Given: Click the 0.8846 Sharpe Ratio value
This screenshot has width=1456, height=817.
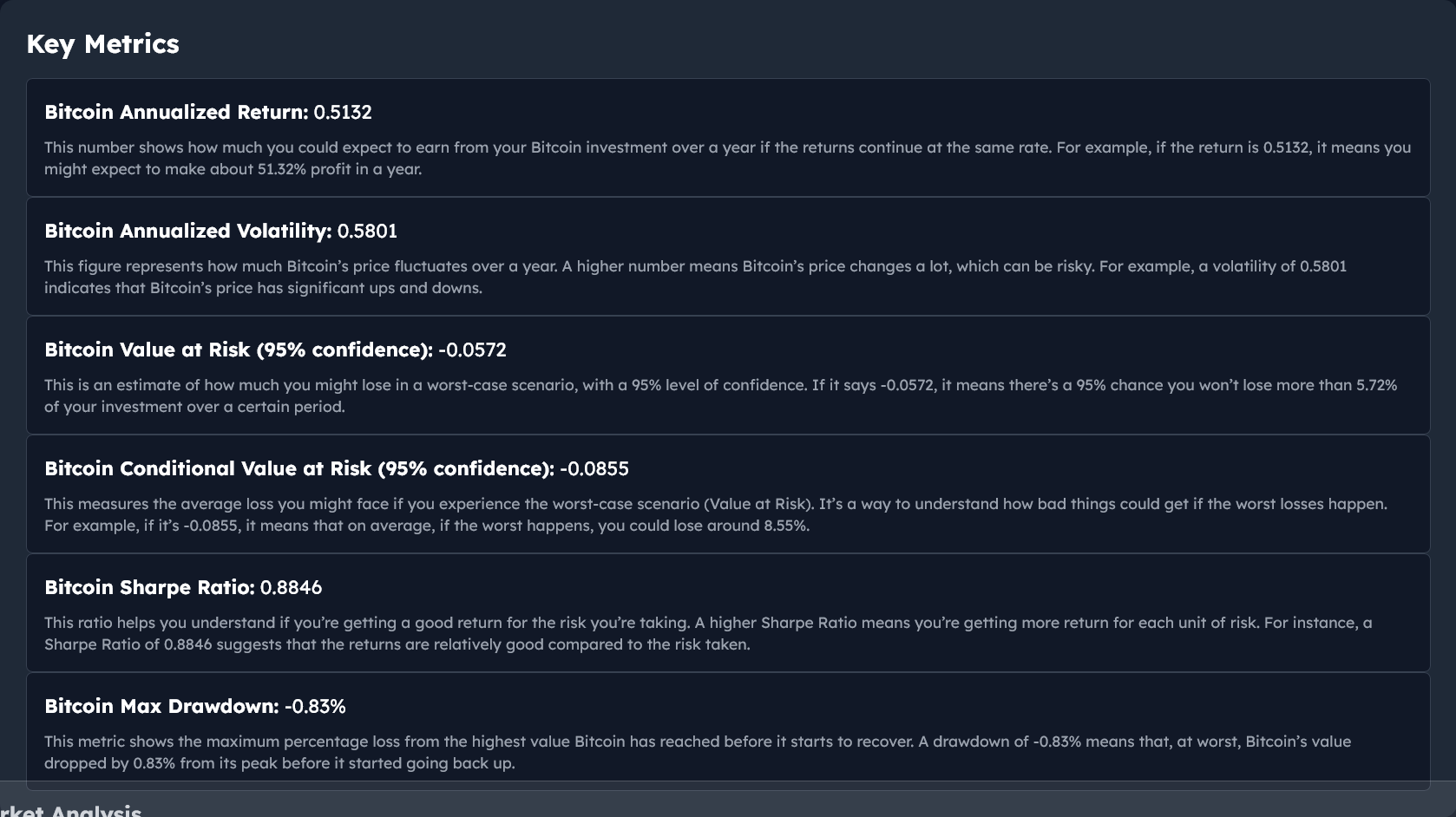Looking at the screenshot, I should click(x=291, y=587).
